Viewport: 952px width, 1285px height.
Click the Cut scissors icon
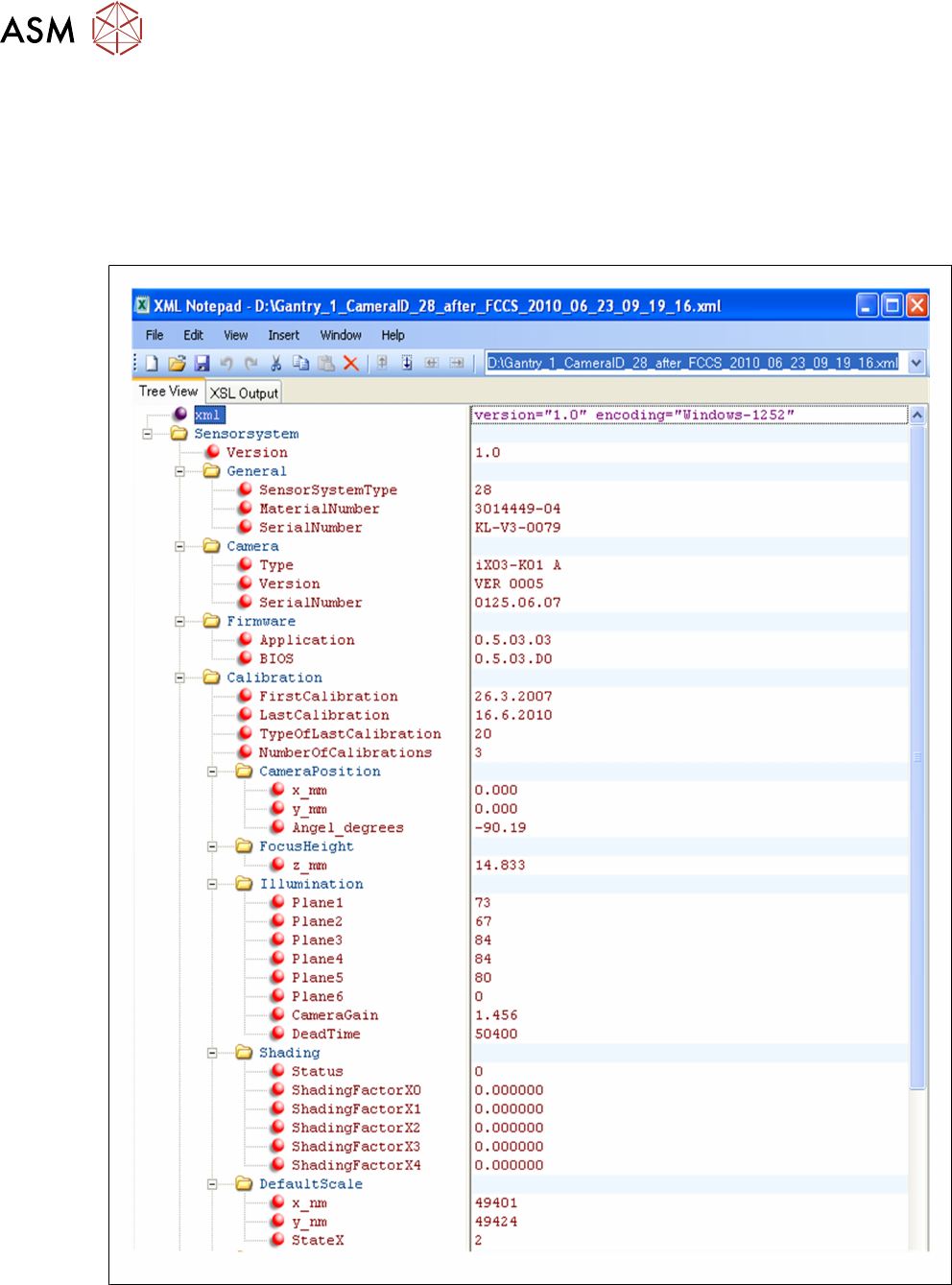[x=276, y=363]
